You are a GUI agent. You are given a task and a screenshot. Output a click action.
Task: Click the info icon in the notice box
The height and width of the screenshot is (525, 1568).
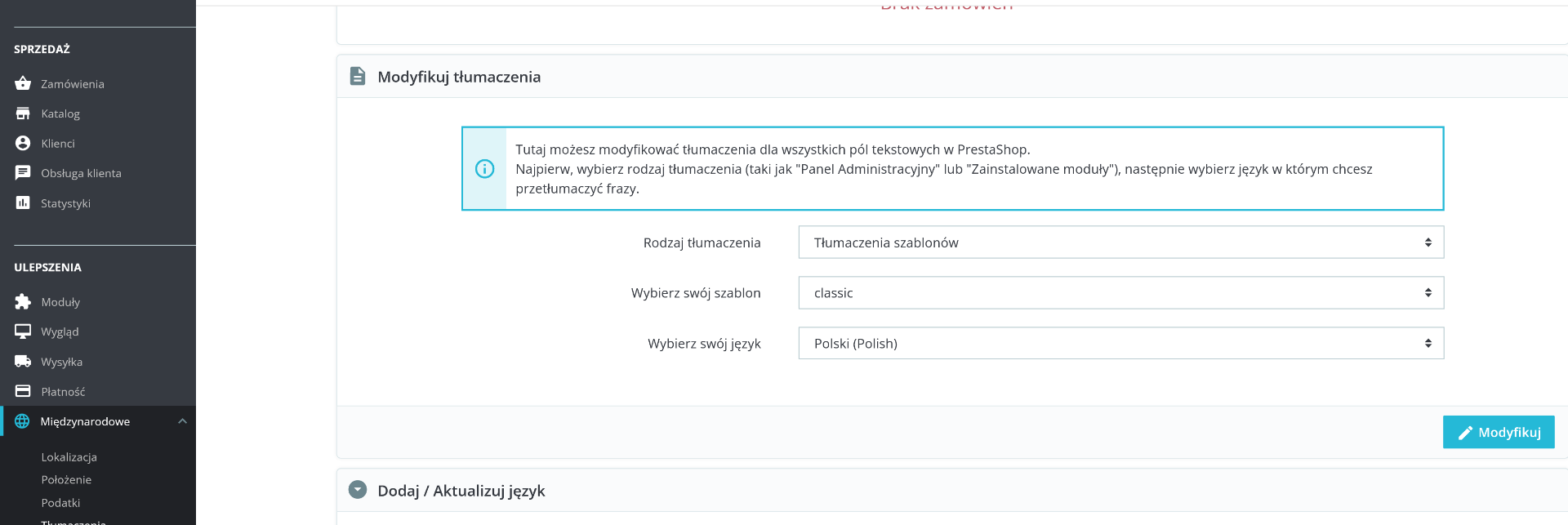484,169
